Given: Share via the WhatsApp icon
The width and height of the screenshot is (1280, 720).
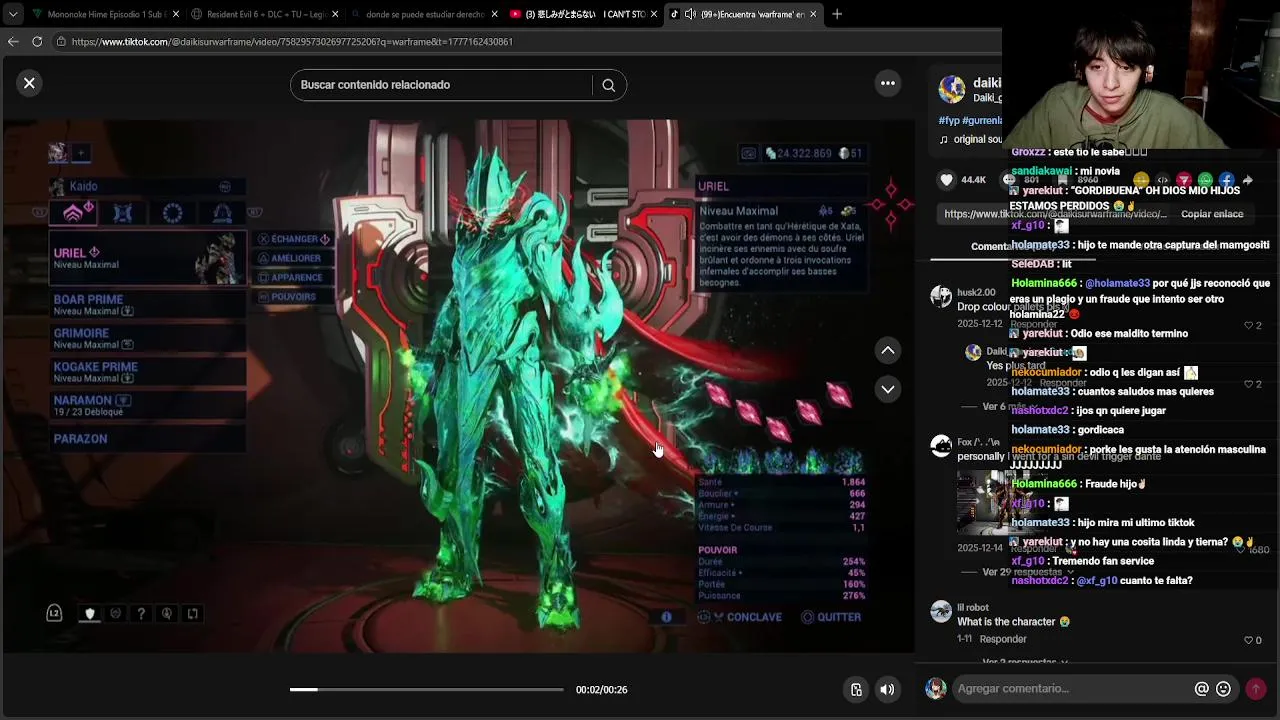Looking at the screenshot, I should (1205, 180).
